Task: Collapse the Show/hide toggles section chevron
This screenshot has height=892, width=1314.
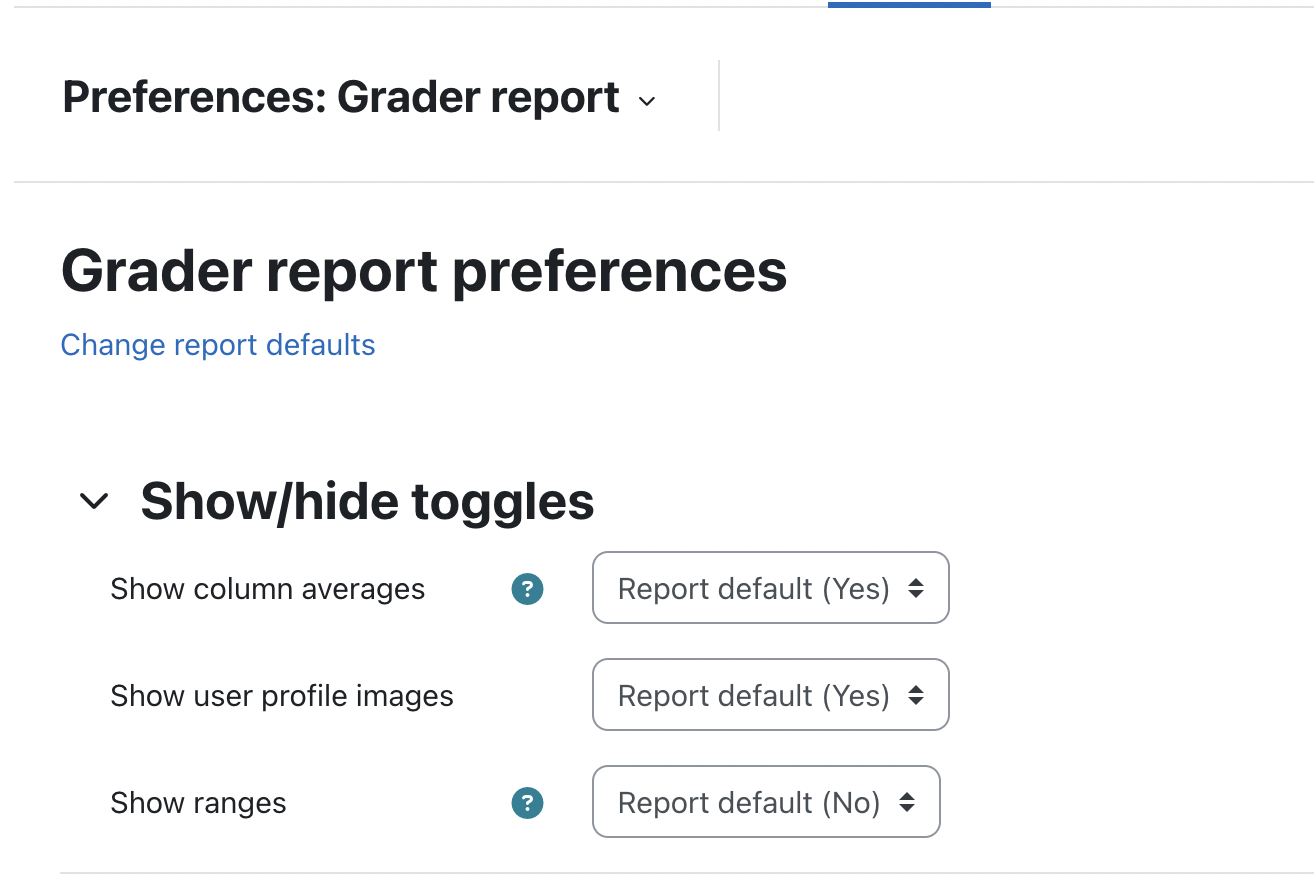Action: 94,501
